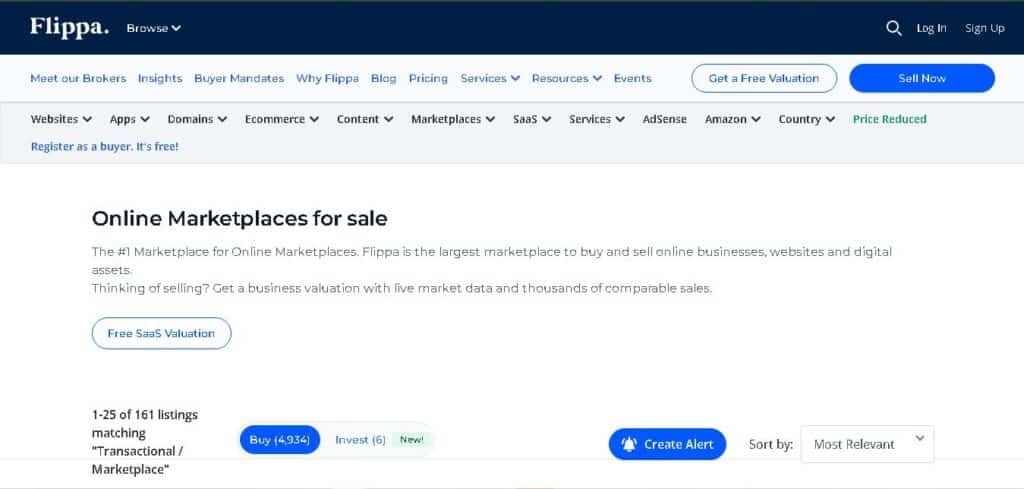1024x489 pixels.
Task: Click the bell icon in Create Alert
Action: click(629, 445)
